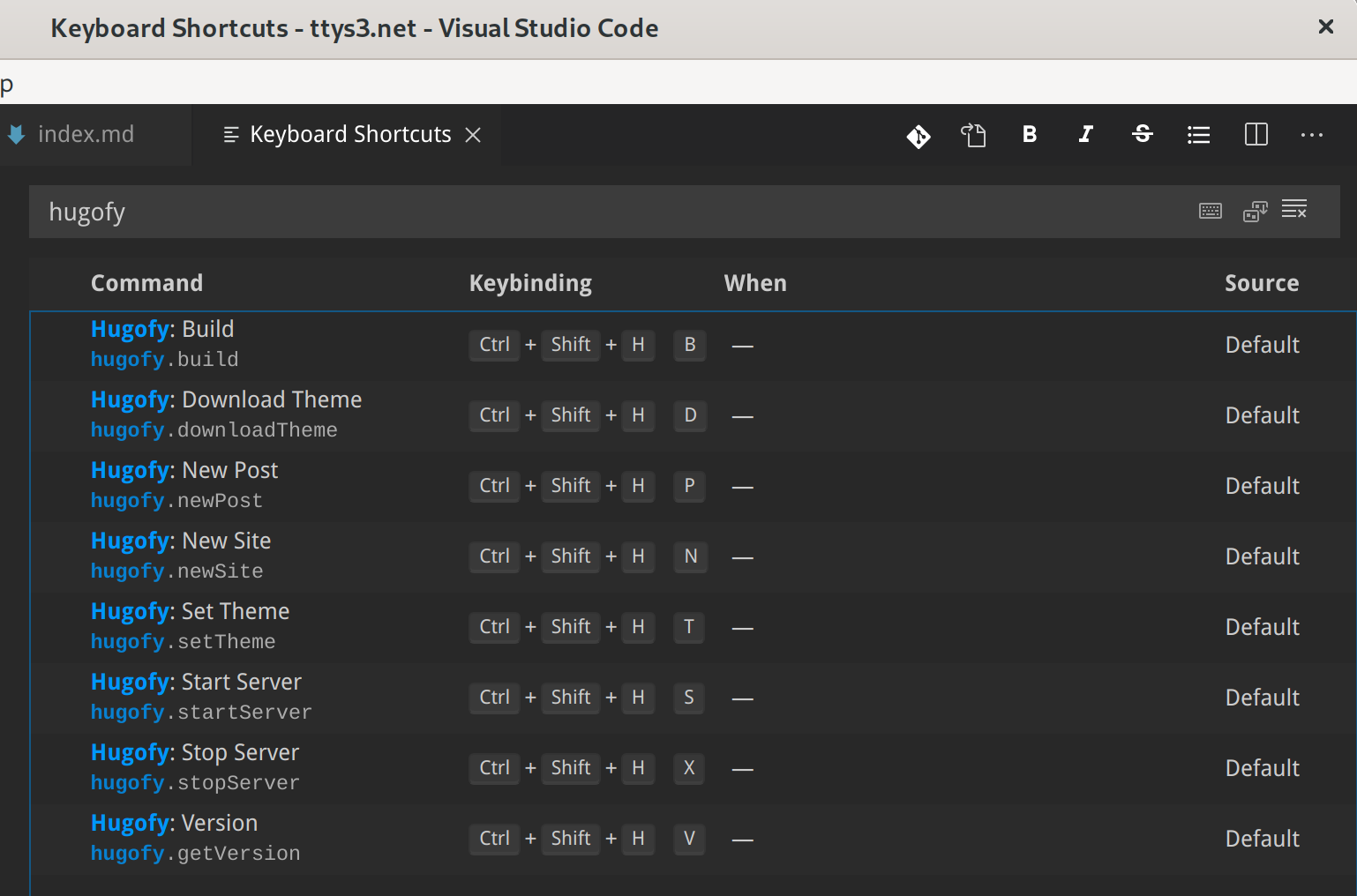Image resolution: width=1357 pixels, height=896 pixels.
Task: Toggle strikethrough formatting
Action: click(x=1143, y=134)
